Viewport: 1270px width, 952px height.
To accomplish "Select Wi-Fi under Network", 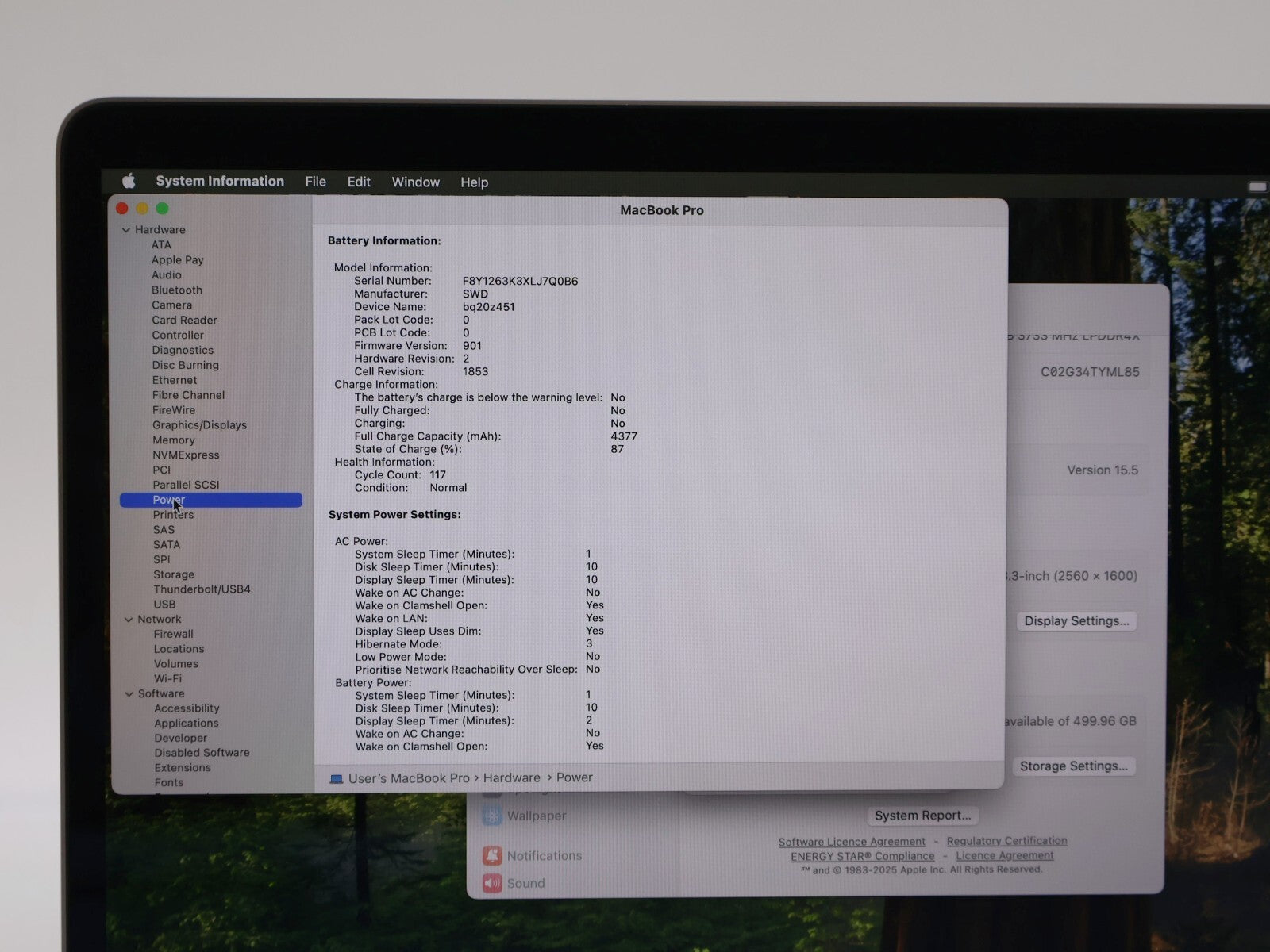I will pos(167,679).
